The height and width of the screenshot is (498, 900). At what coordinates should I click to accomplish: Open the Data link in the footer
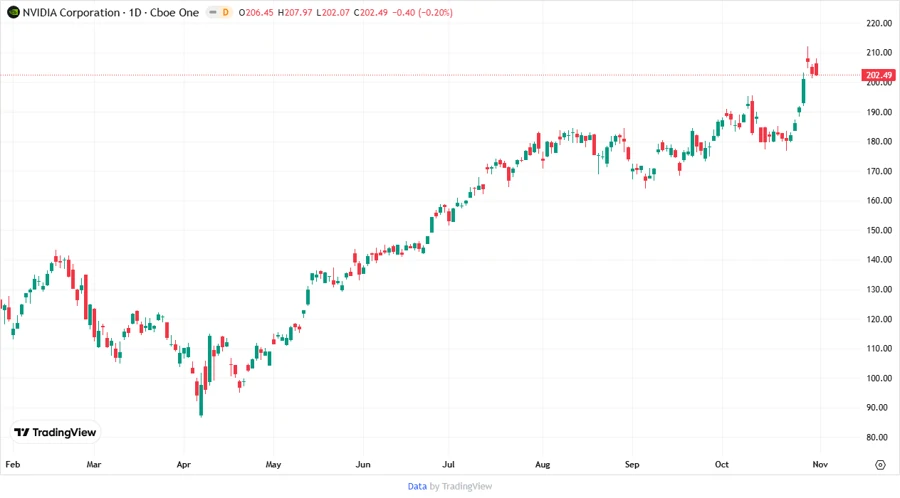417,486
